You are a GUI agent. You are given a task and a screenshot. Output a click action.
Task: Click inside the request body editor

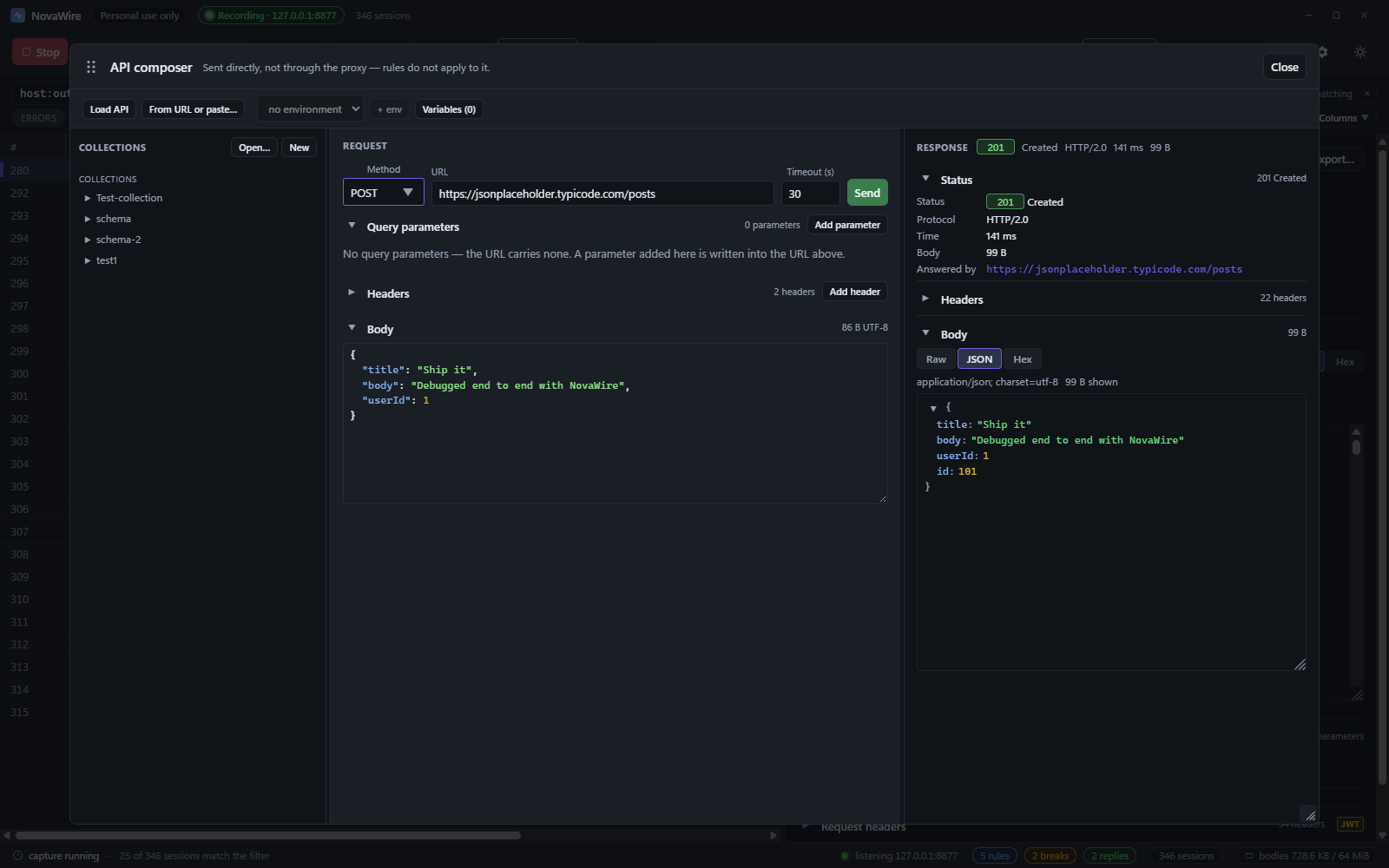click(616, 424)
